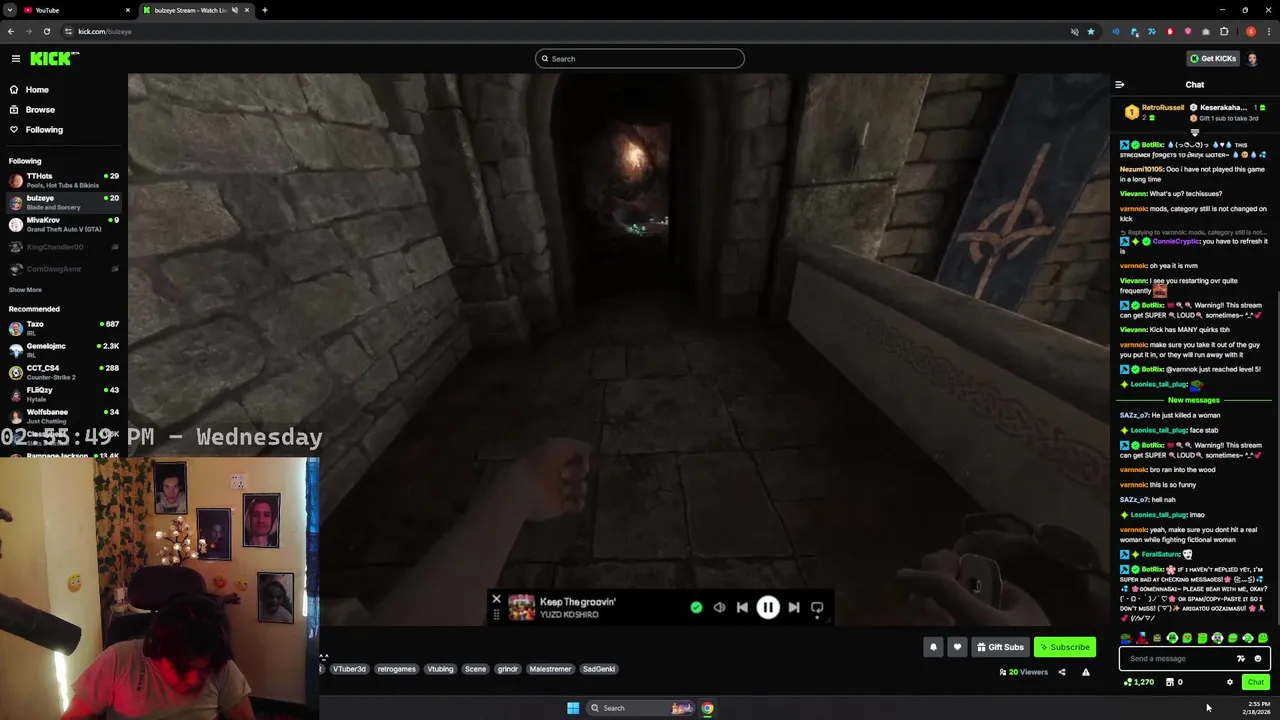Open Tazo recommended channel
The width and height of the screenshot is (1280, 720).
point(63,328)
